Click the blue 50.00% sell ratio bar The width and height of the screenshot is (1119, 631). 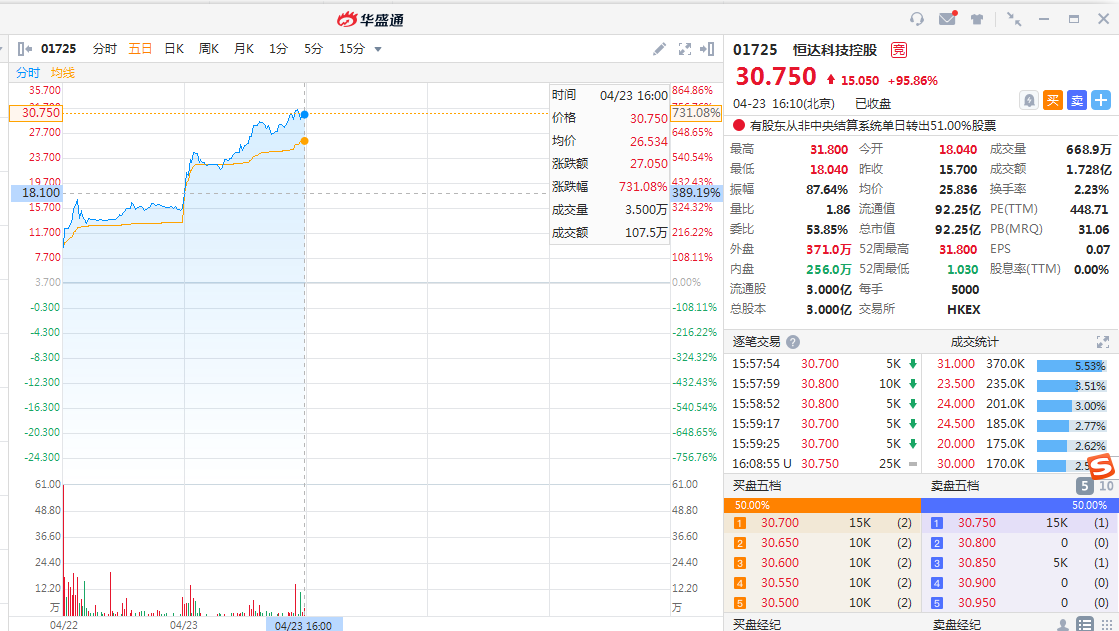1019,505
